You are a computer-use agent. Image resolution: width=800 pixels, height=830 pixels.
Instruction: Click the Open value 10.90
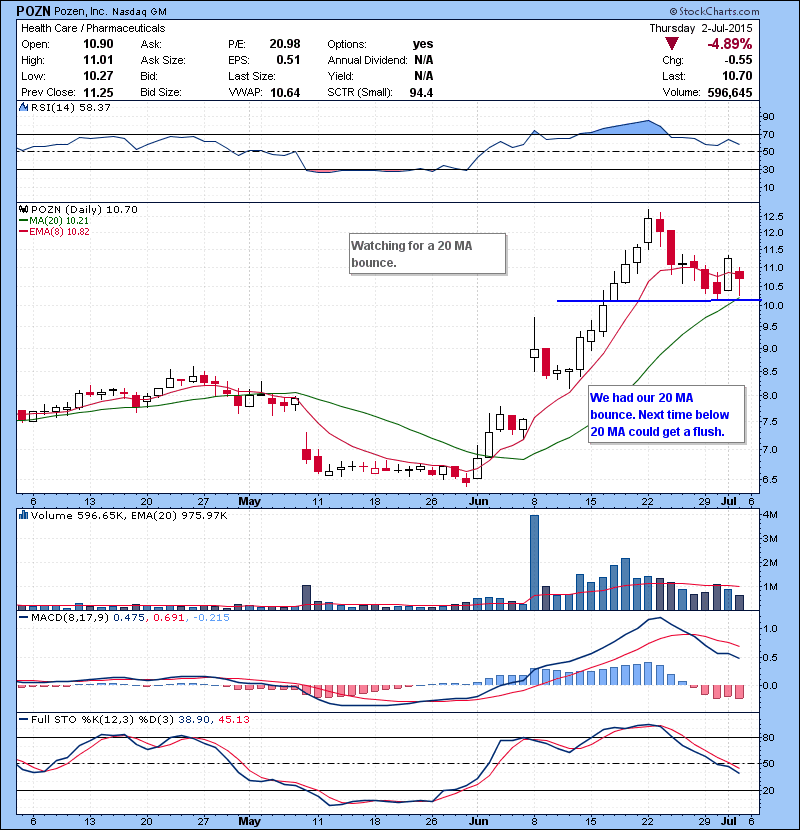(x=98, y=44)
